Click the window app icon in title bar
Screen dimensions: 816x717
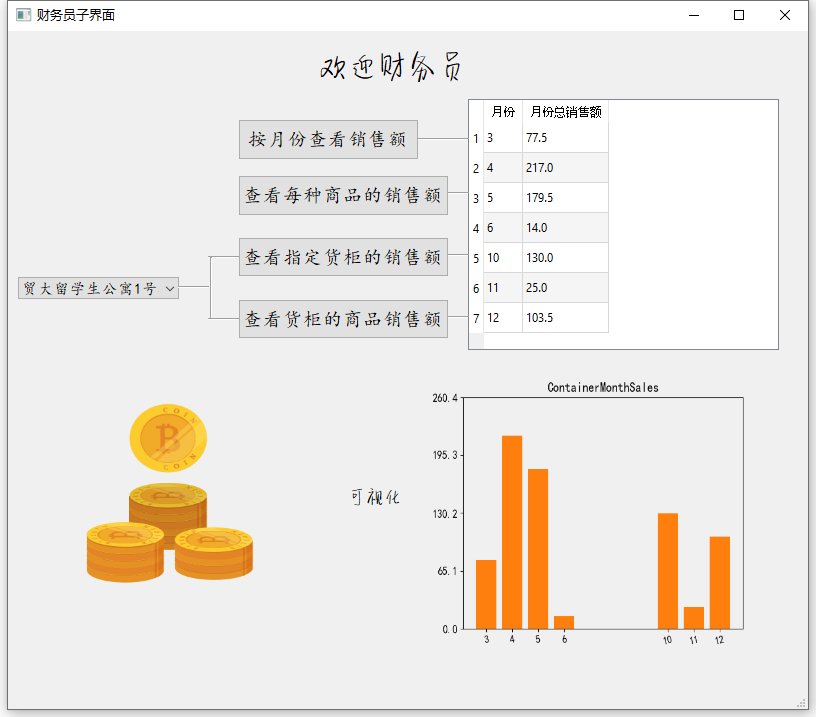pyautogui.click(x=23, y=15)
